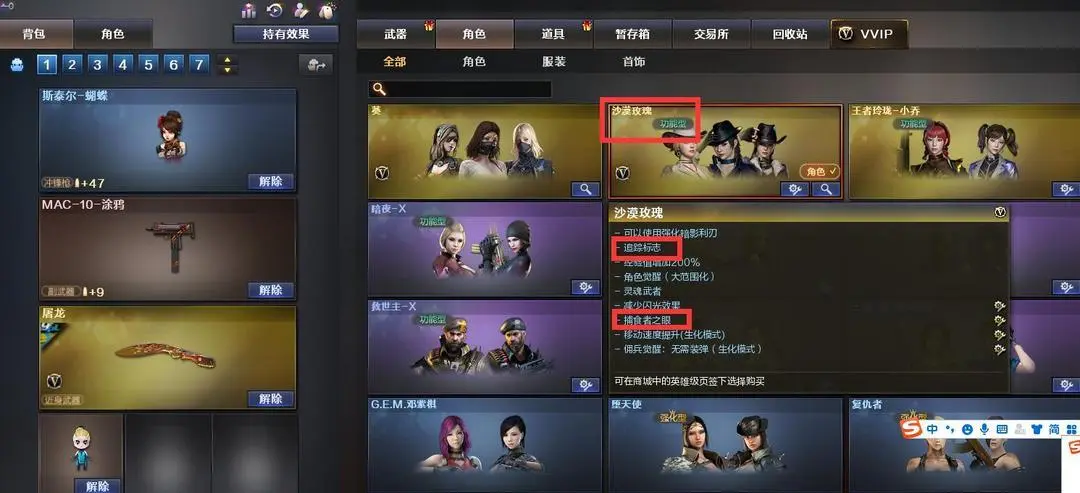Click 解除 on the MAC-10-涂鸦 item
Screen dimensions: 1080x493
click(271, 290)
